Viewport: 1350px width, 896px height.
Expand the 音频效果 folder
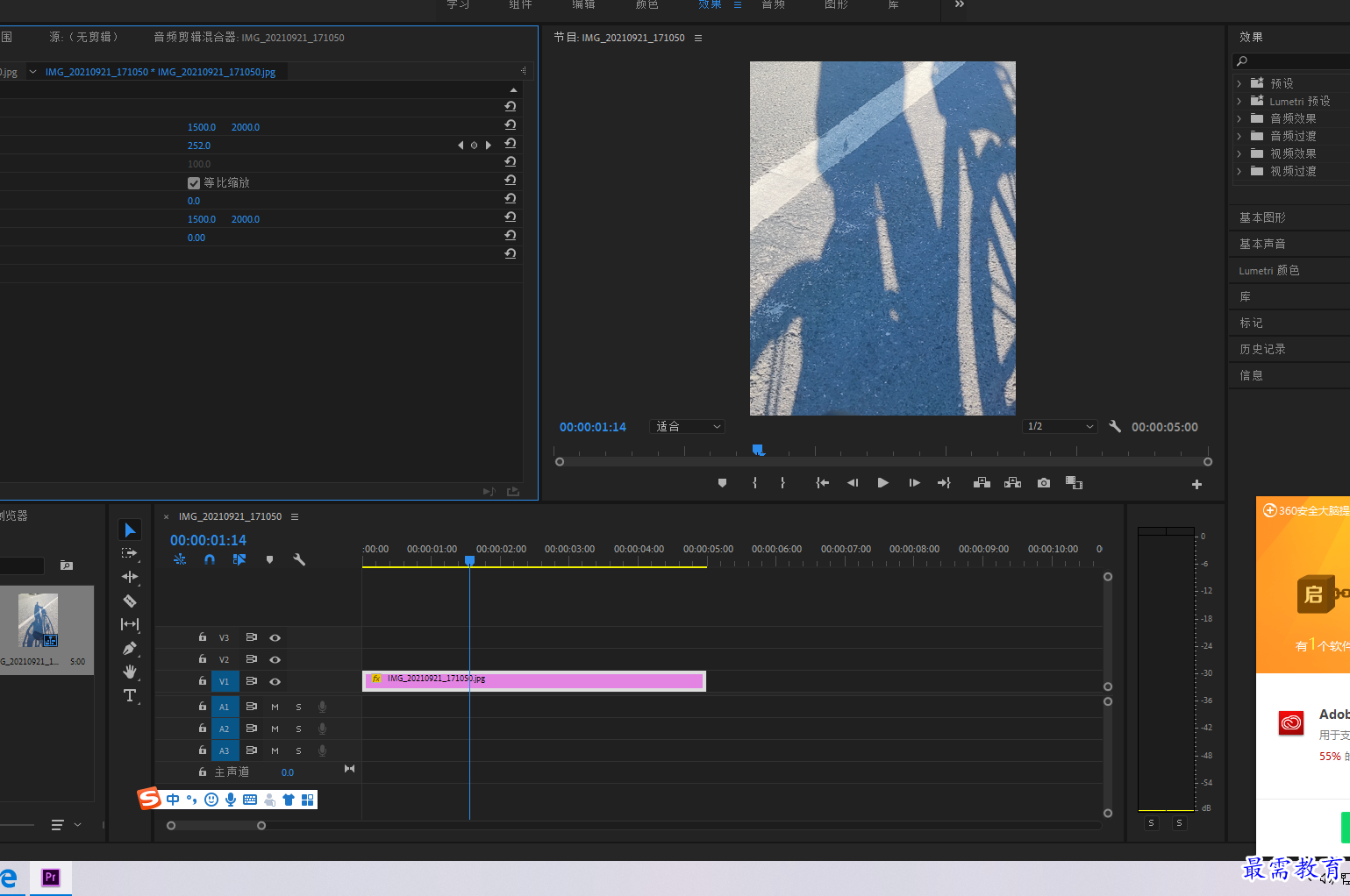[x=1239, y=118]
